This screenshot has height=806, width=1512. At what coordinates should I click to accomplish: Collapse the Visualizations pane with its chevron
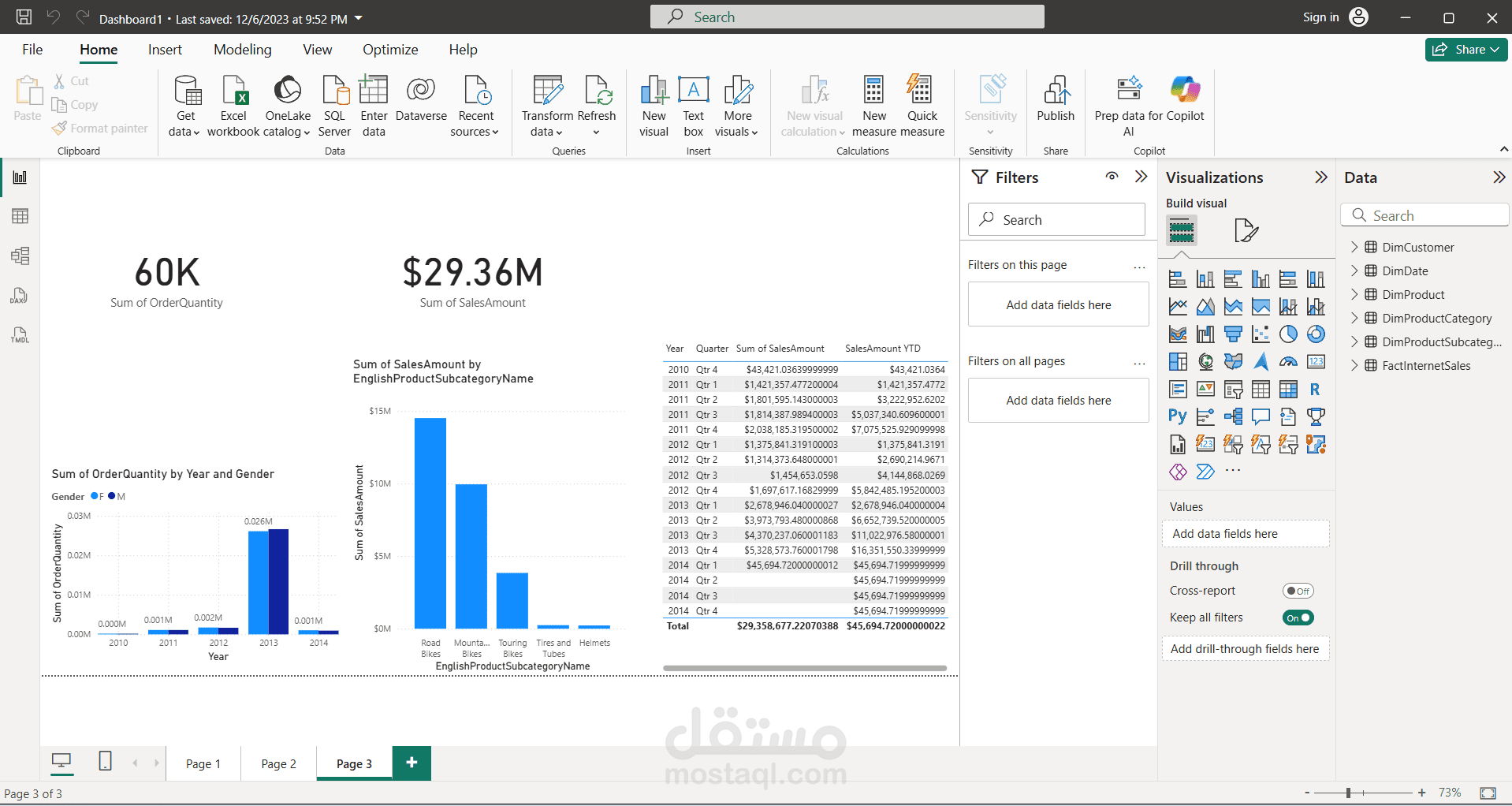(x=1321, y=177)
